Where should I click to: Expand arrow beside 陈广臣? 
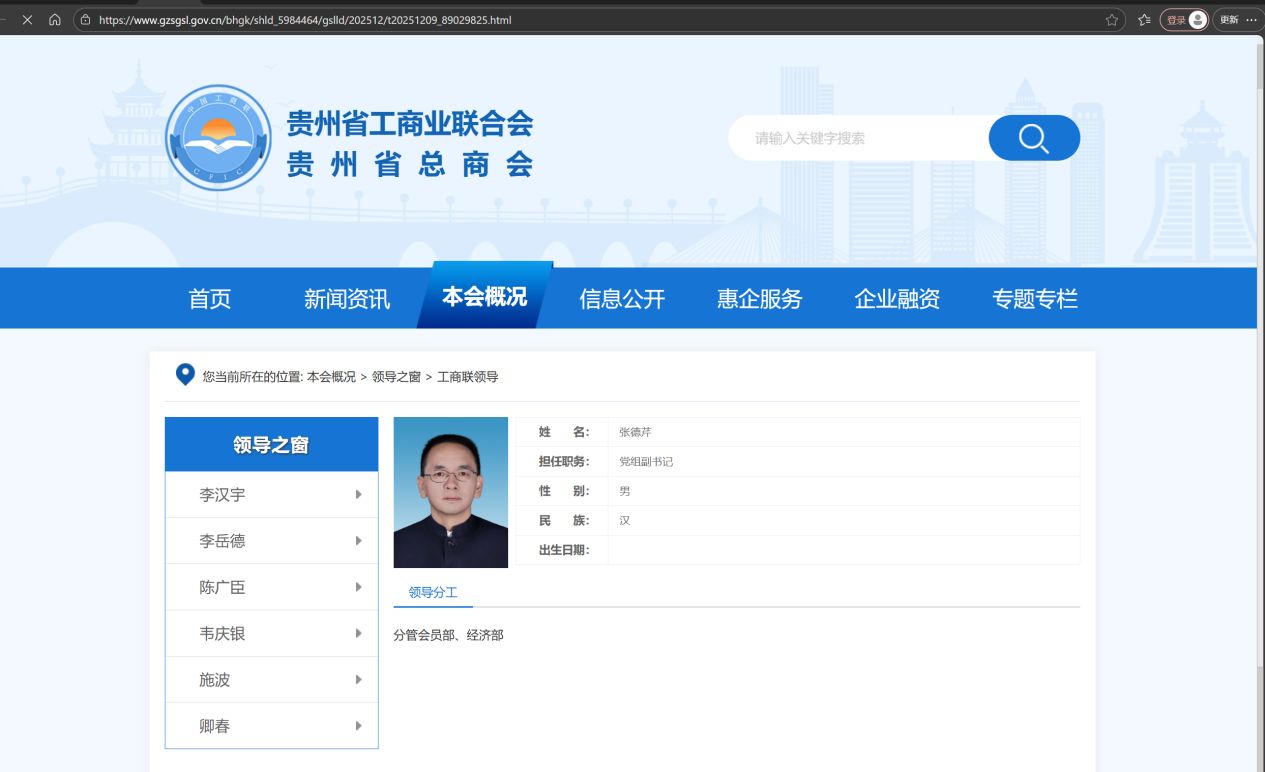coord(358,587)
